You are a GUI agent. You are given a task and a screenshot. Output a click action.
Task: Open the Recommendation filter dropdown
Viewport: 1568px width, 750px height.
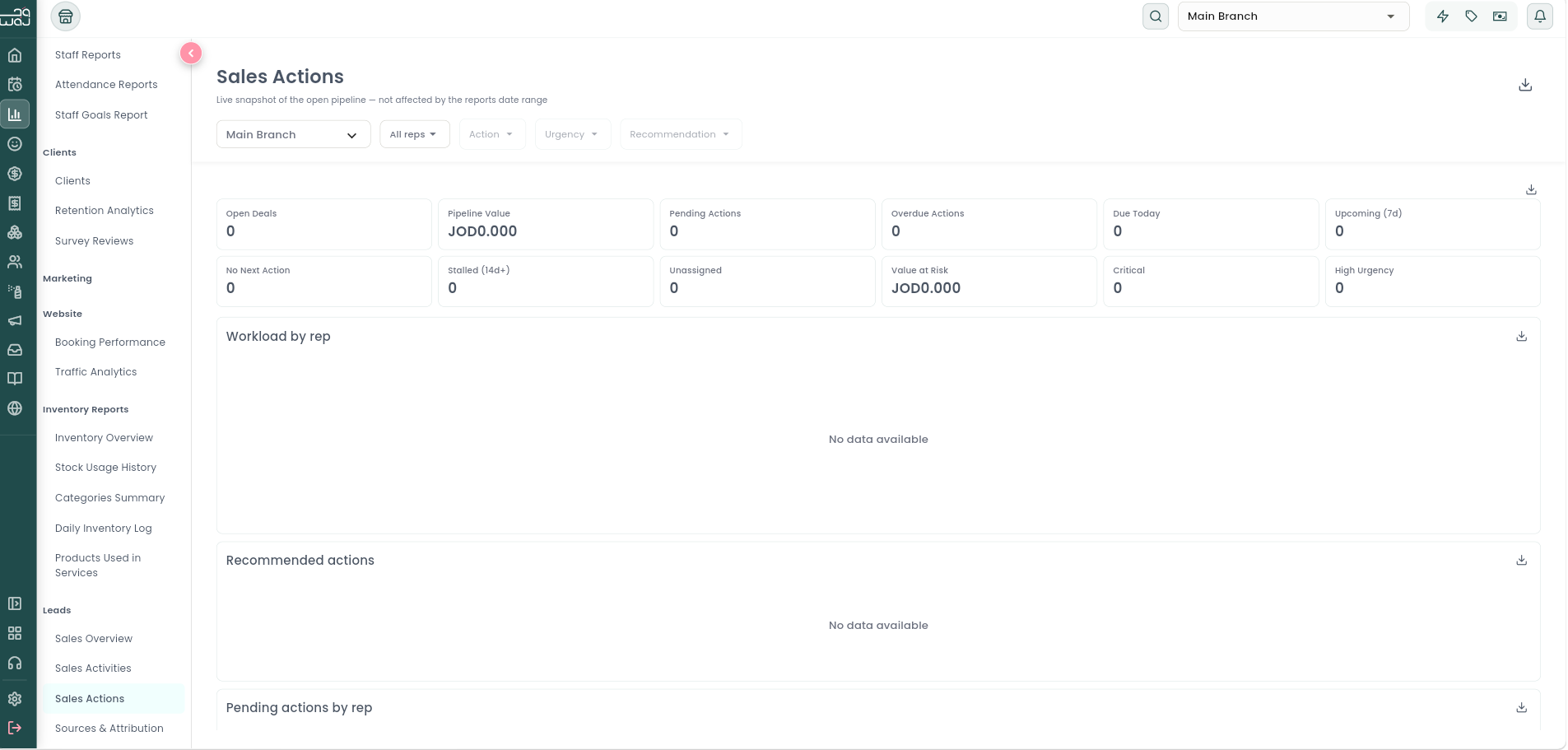pos(681,134)
